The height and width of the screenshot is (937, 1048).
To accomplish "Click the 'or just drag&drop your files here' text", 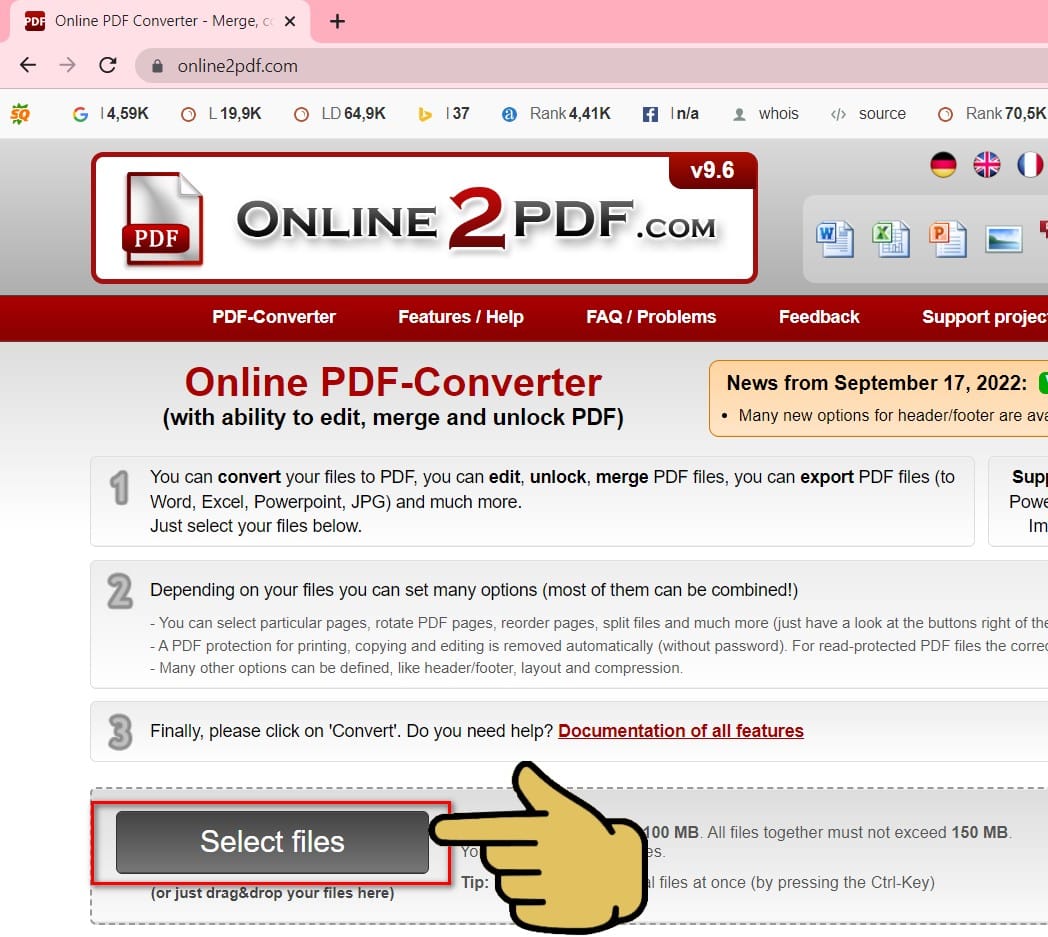I will 272,893.
